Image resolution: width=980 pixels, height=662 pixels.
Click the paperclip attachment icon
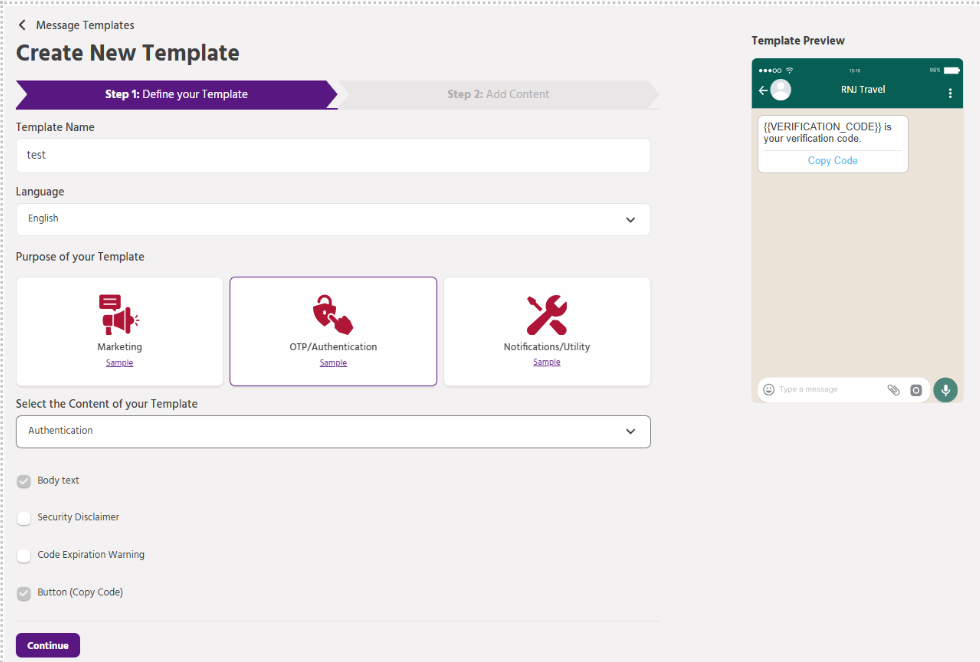pyautogui.click(x=893, y=390)
